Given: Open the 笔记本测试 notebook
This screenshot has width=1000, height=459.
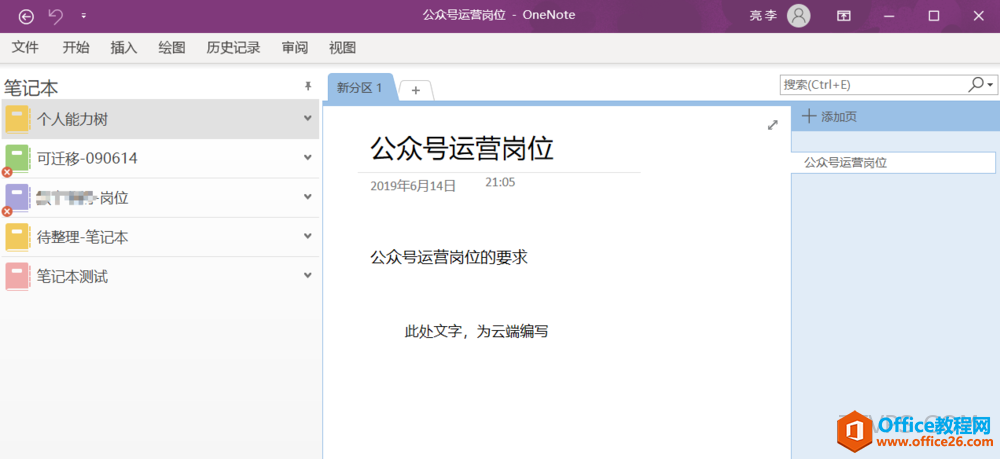Looking at the screenshot, I should 72,275.
